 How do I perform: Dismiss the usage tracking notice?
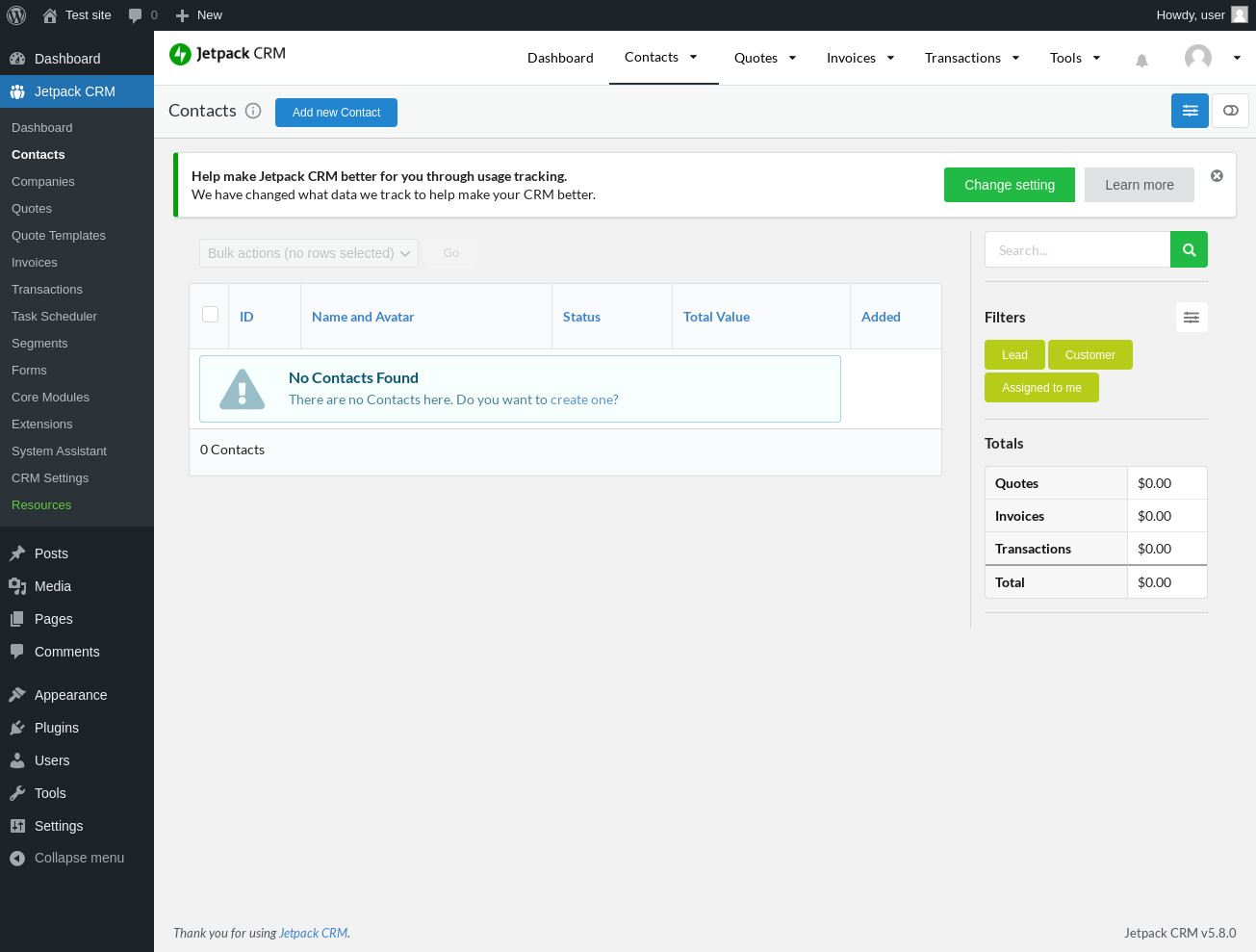[1217, 176]
